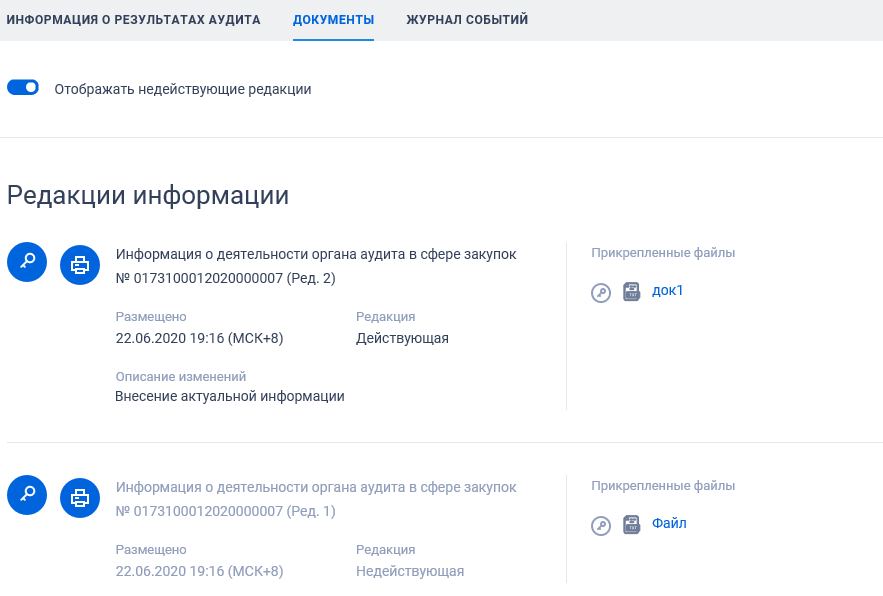
Task: Click the Редакции информации heading
Action: click(148, 195)
